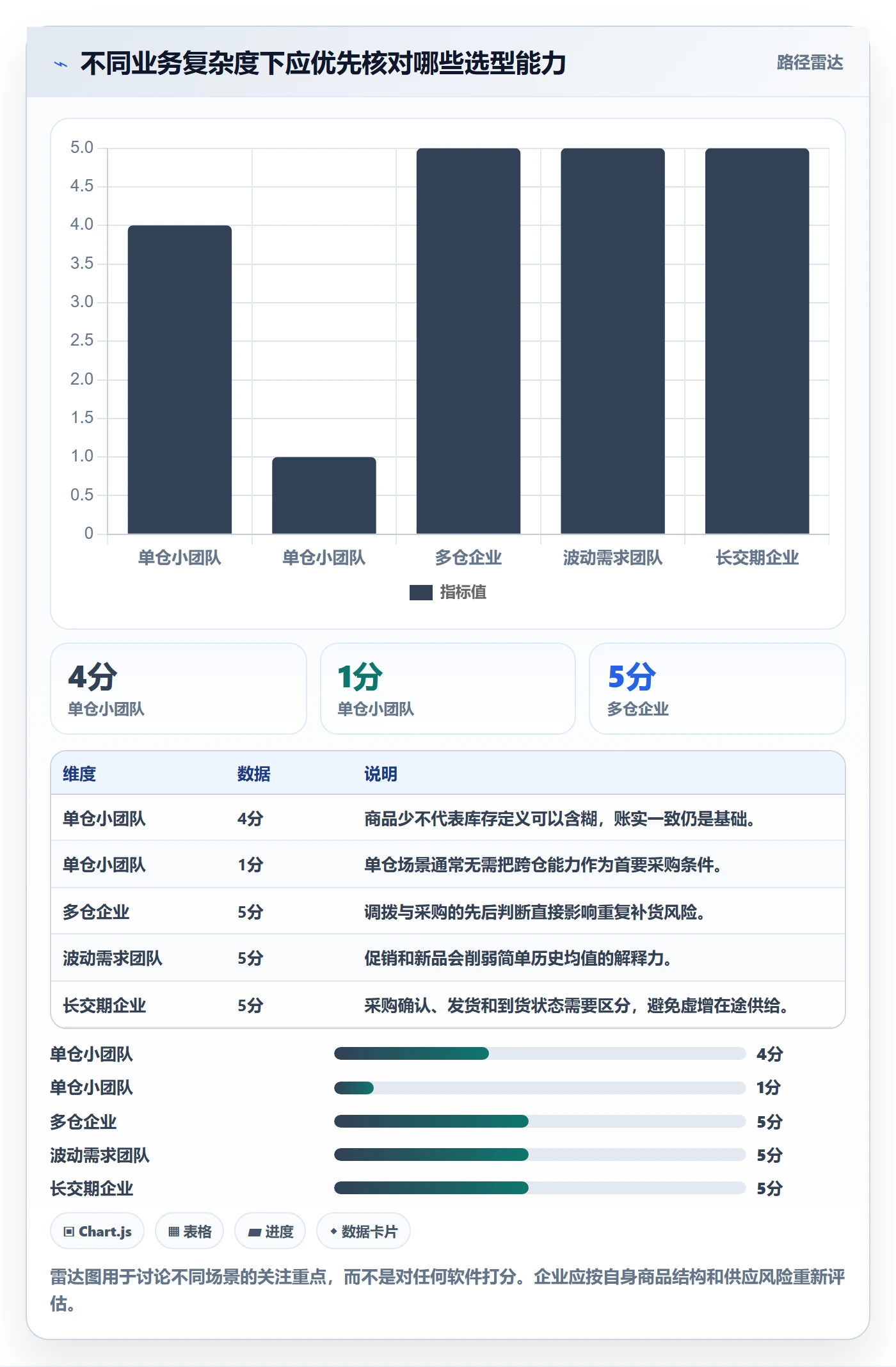Click the table cell 4分
The image size is (896, 1367).
[250, 819]
